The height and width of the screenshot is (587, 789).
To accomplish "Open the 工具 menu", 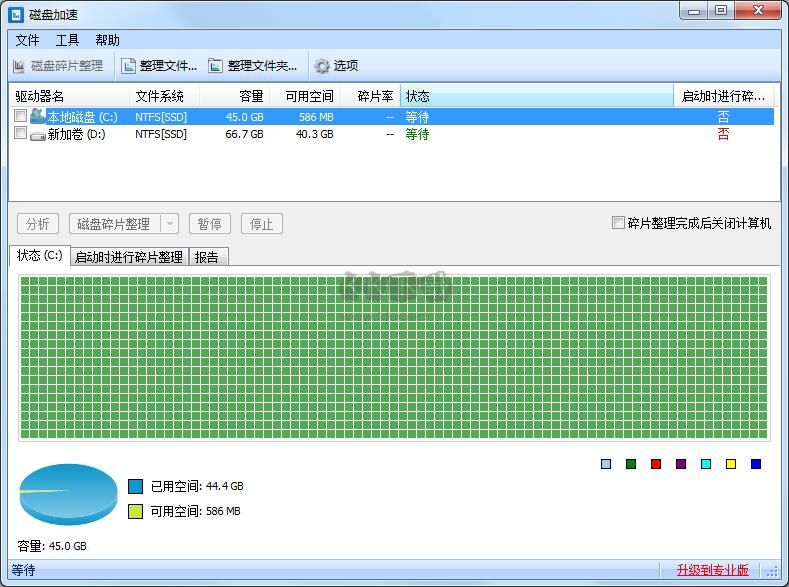I will [67, 40].
